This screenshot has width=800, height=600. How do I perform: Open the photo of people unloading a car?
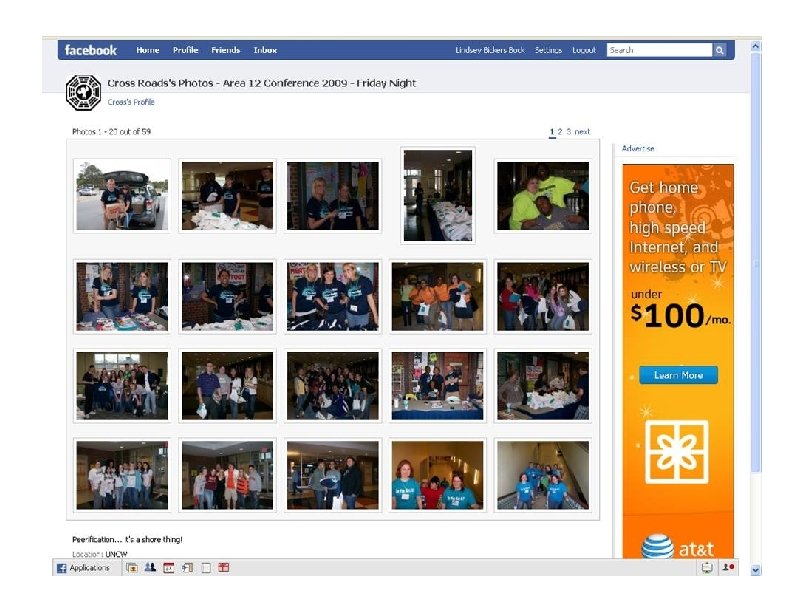(122, 196)
